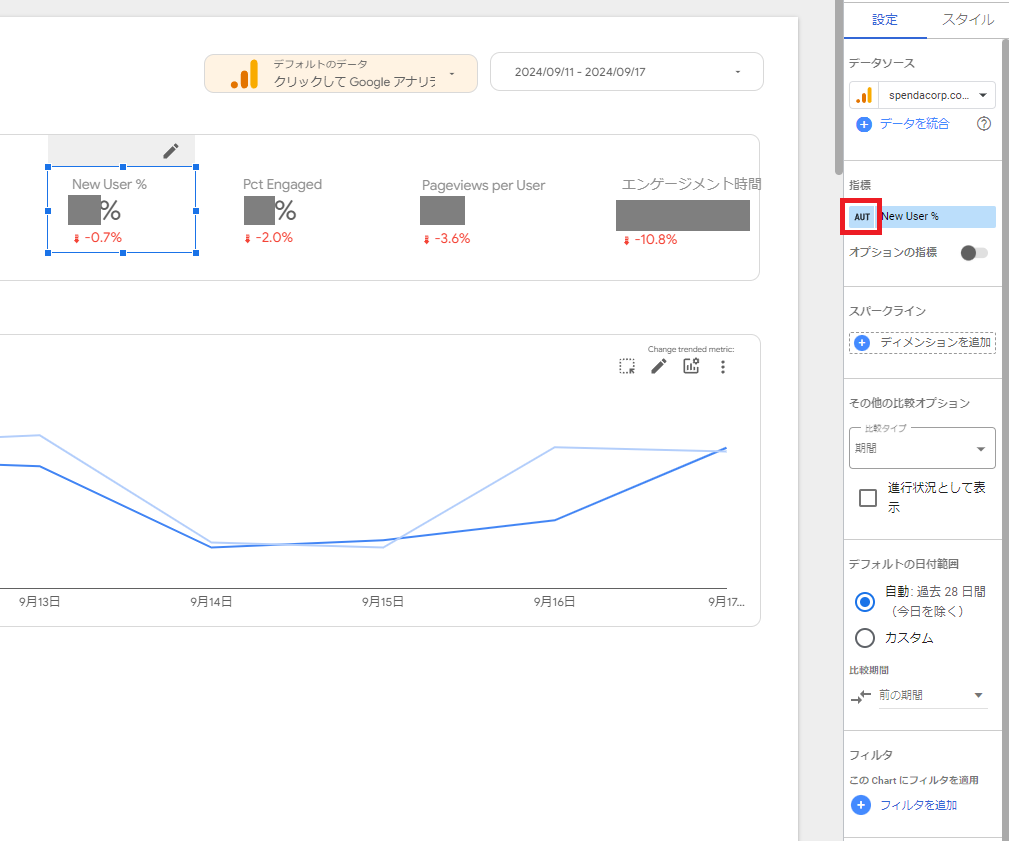
Task: Click the AUT type icon on New User % metric
Action: click(862, 216)
